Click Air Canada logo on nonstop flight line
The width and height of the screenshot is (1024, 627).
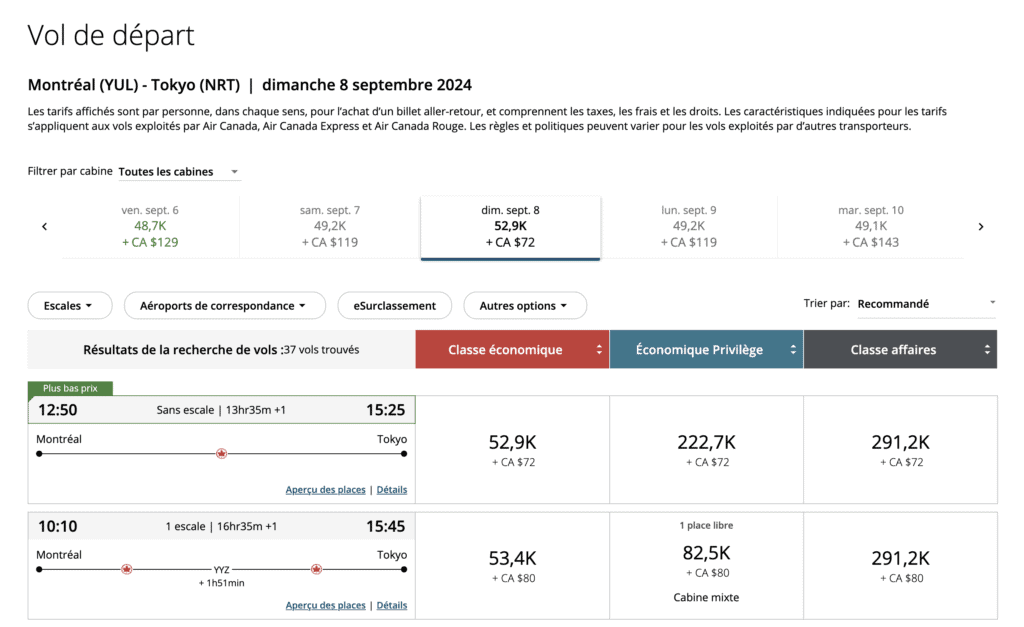[x=221, y=454]
